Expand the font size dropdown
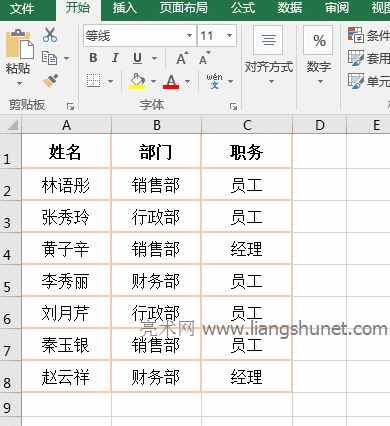Viewport: 390px width, 426px height. (229, 35)
